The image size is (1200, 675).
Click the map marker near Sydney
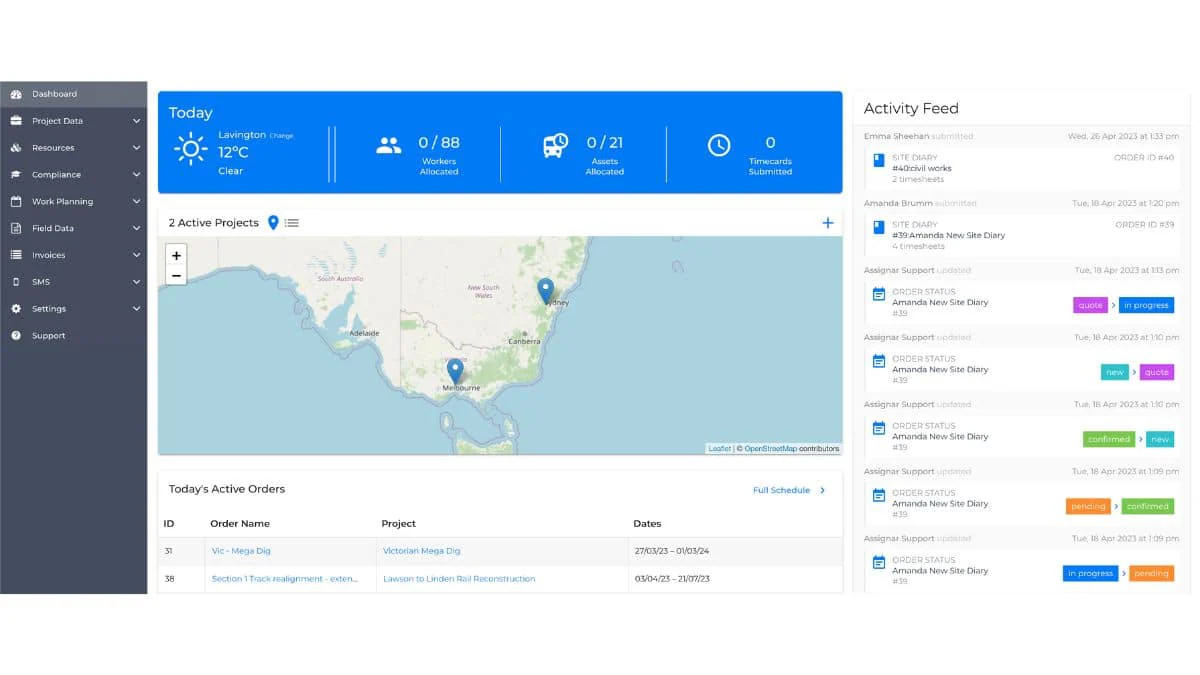(x=545, y=291)
